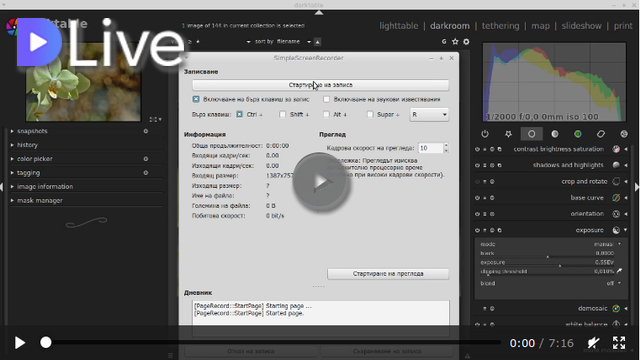Open the exposure mode manual dropdown
The height and width of the screenshot is (360, 640).
[607, 244]
